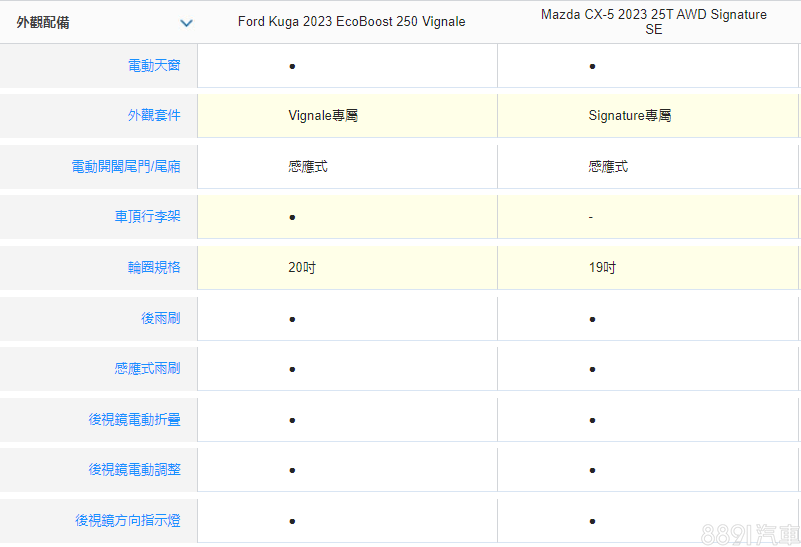Screen dimensions: 801x547
Task: Select the 感應式雨刷 row label
Action: tap(147, 369)
